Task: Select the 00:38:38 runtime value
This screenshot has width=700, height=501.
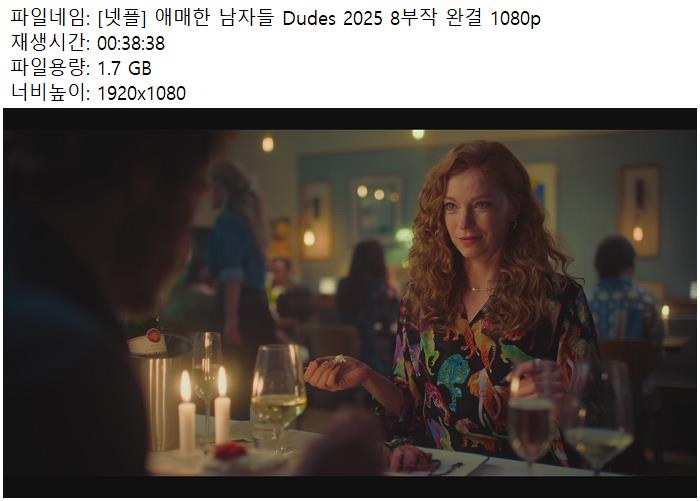Action: tap(131, 44)
